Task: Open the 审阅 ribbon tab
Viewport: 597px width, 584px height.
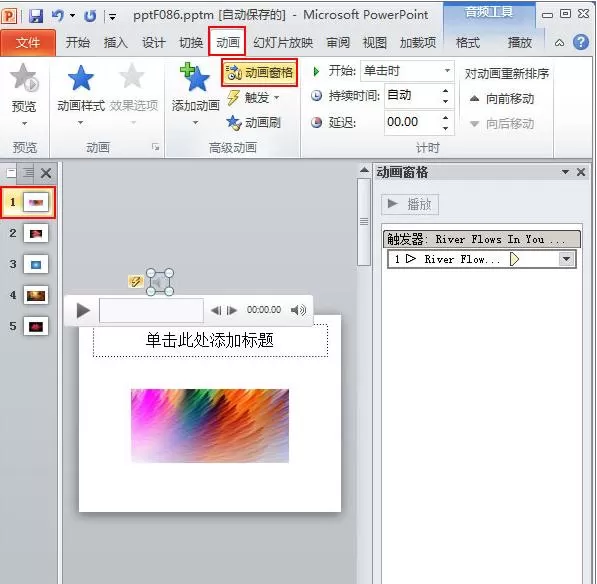Action: click(338, 42)
